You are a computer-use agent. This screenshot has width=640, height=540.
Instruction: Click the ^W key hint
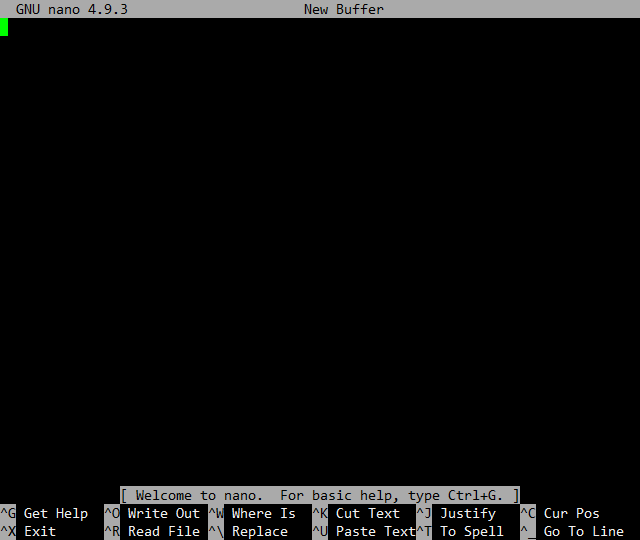click(x=216, y=513)
